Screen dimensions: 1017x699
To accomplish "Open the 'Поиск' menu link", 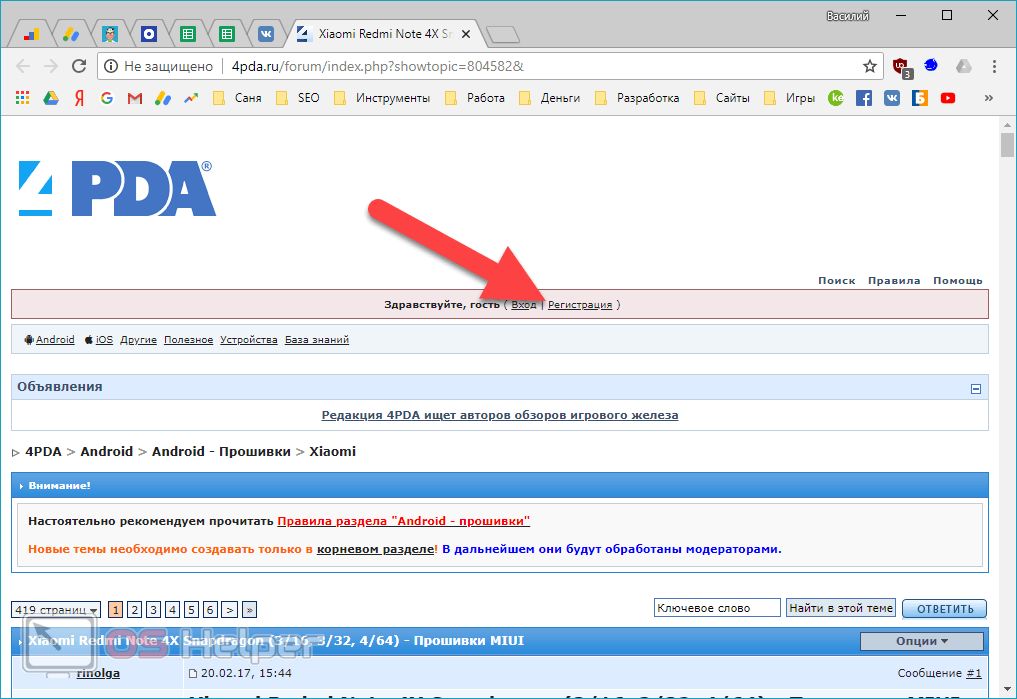I will 837,281.
